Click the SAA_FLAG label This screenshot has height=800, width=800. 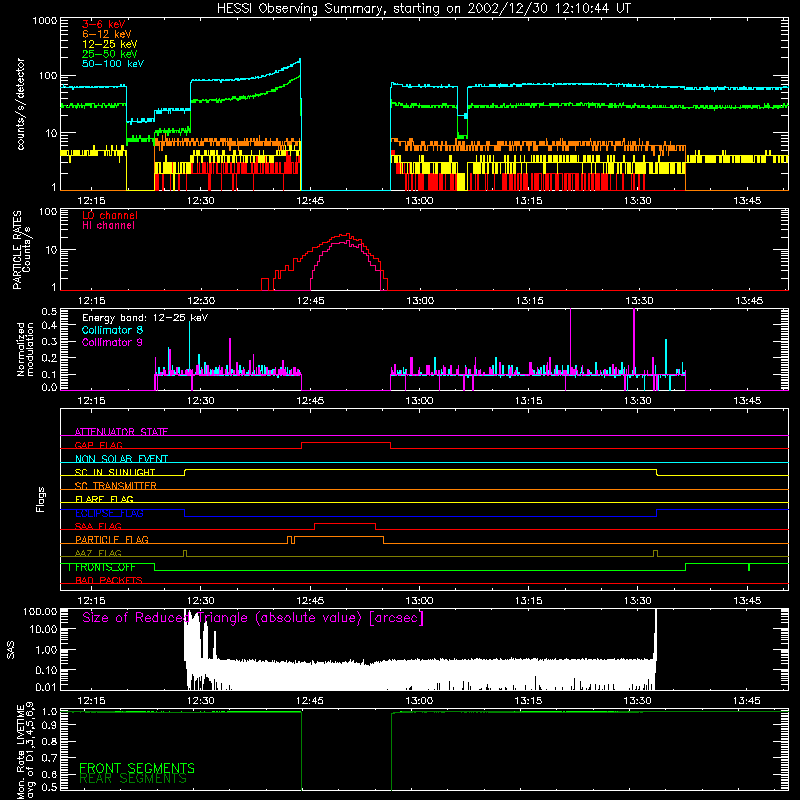point(98,526)
